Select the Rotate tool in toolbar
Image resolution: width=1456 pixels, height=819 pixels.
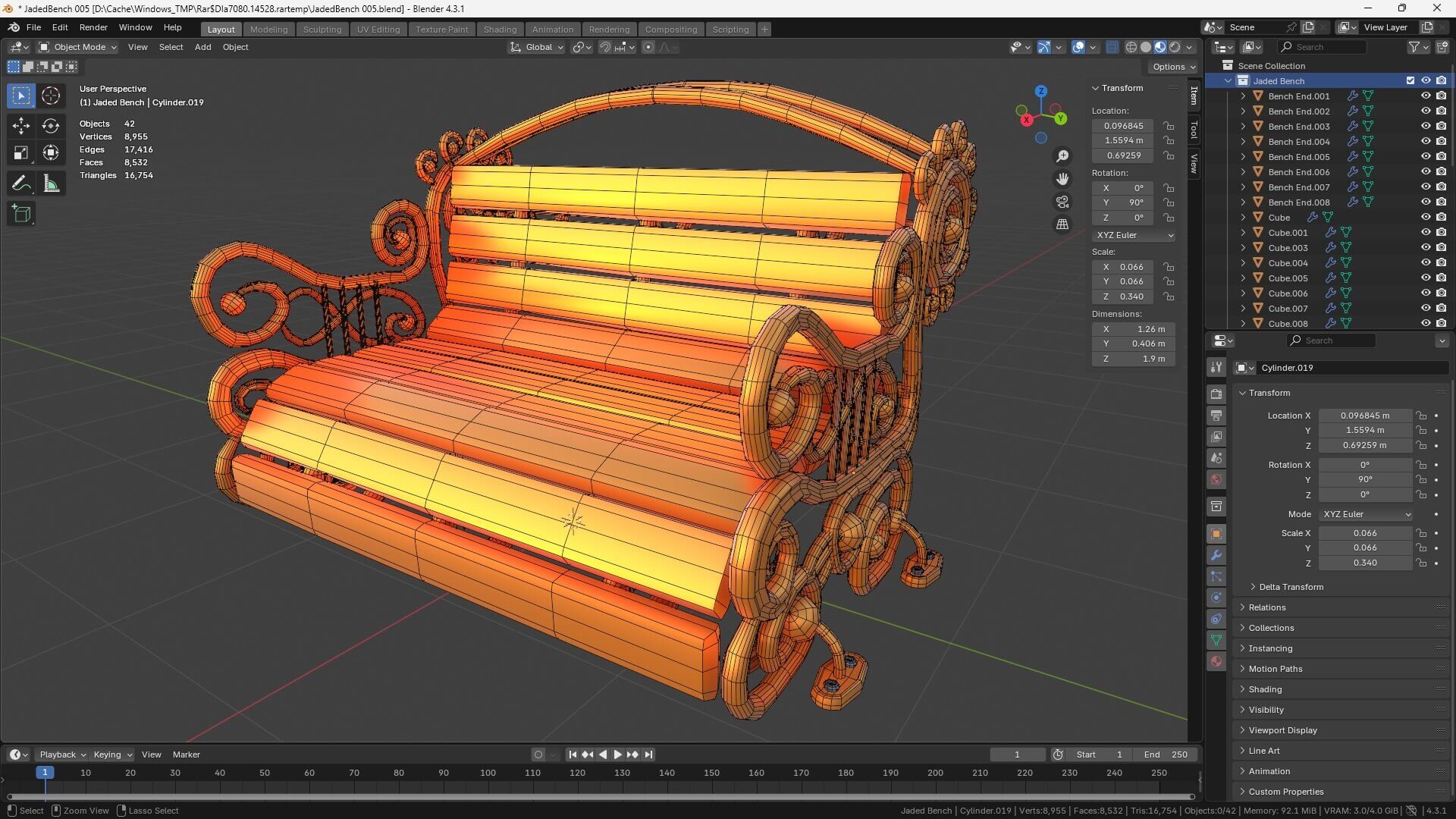pos(51,125)
